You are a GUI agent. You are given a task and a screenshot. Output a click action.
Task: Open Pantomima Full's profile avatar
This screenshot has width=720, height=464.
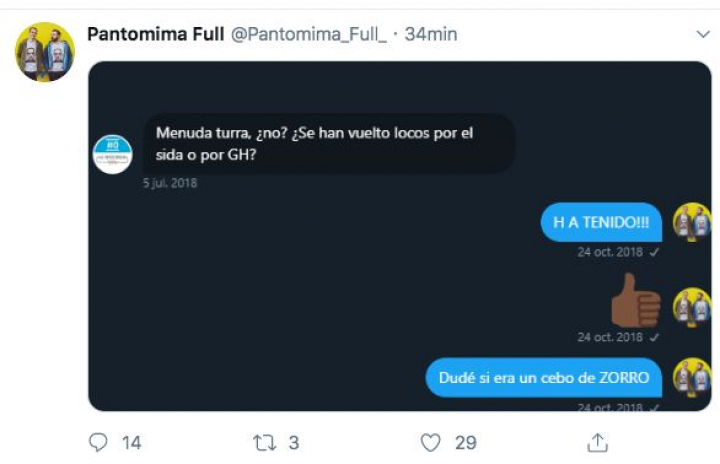[45, 52]
